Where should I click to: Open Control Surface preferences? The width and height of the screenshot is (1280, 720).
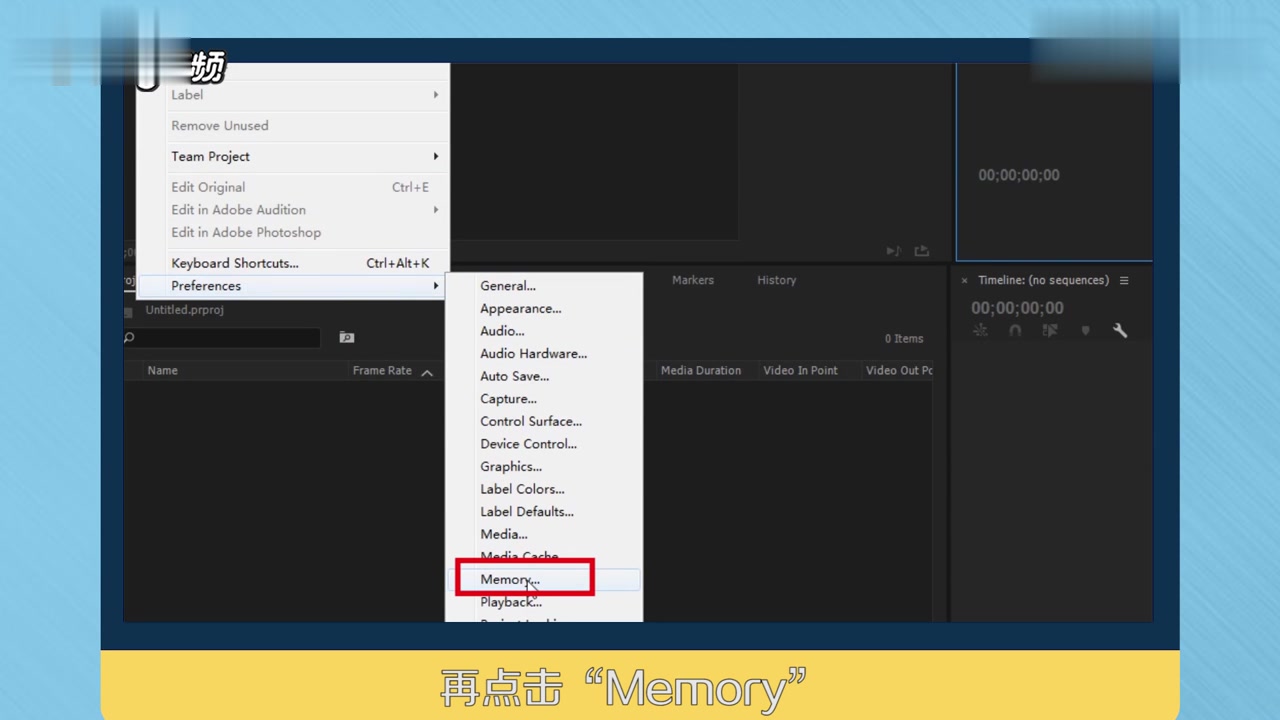coord(531,422)
